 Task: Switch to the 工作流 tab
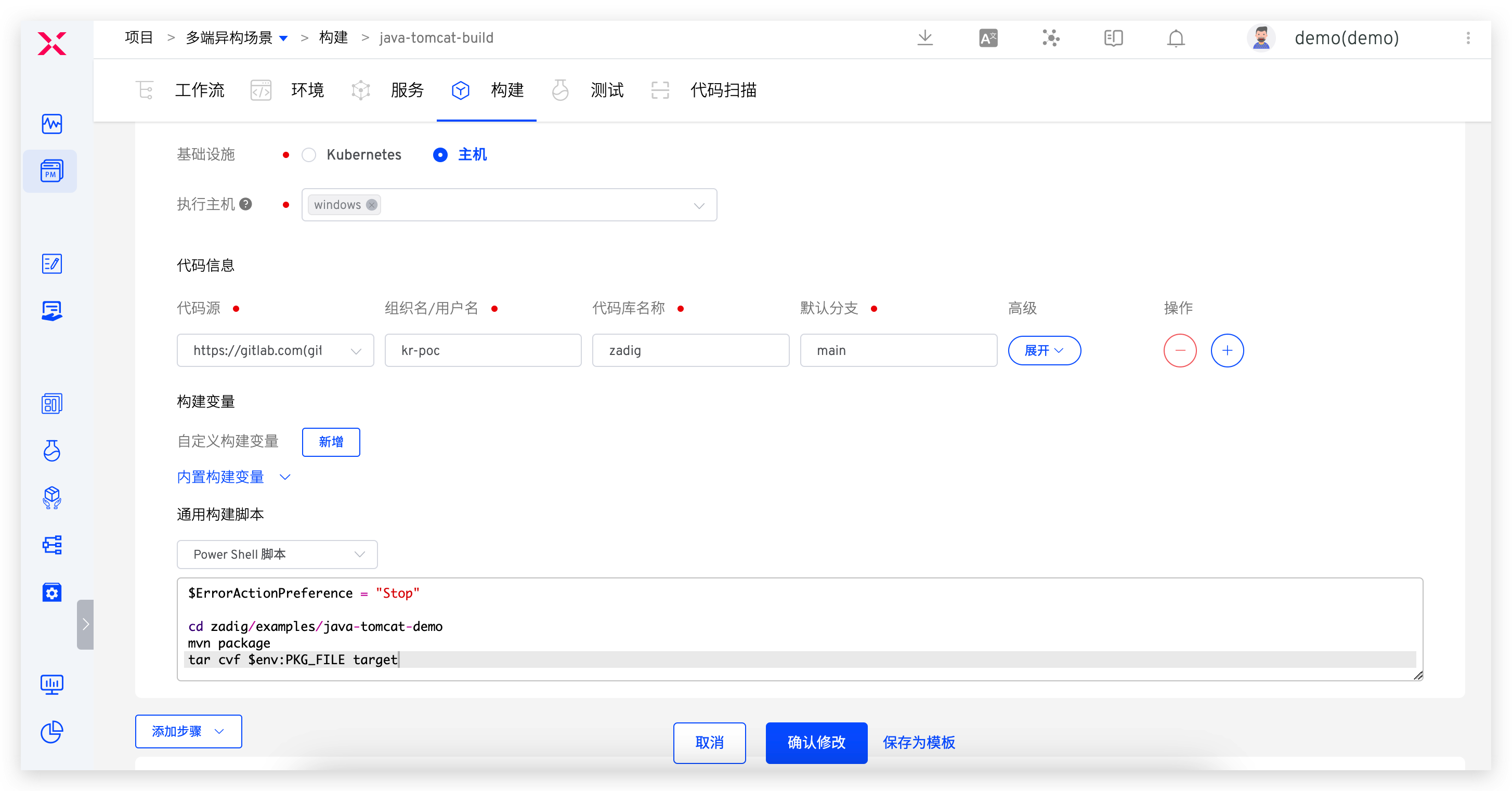coord(200,90)
